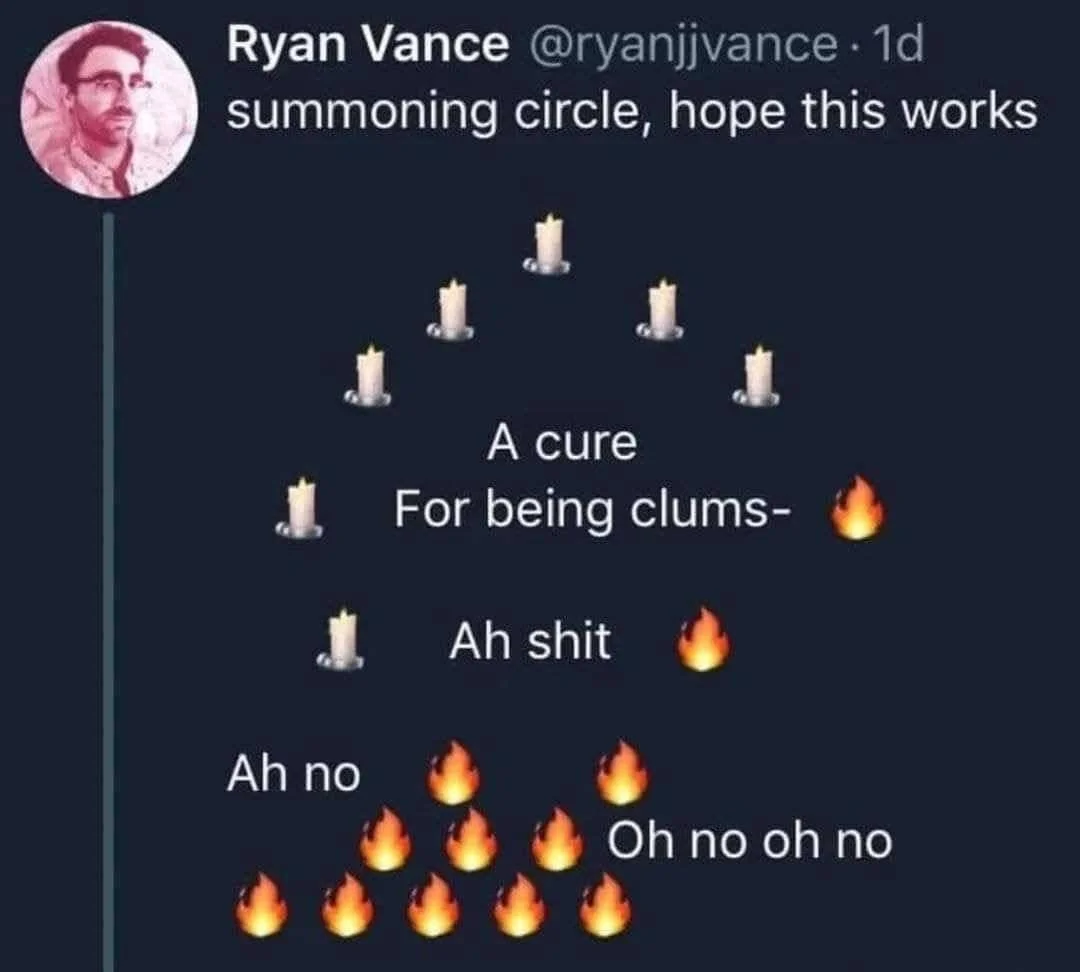Viewport: 1080px width, 972px height.
Task: Click the "Oh no oh no" text
Action: click(x=749, y=840)
